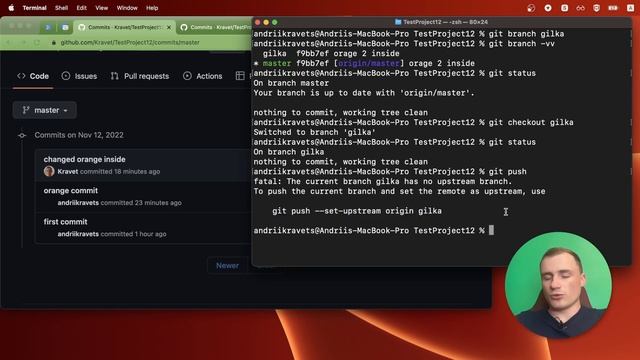Click the Terminal cursor at last prompt
Viewport: 640px width, 360px height.
coord(491,230)
